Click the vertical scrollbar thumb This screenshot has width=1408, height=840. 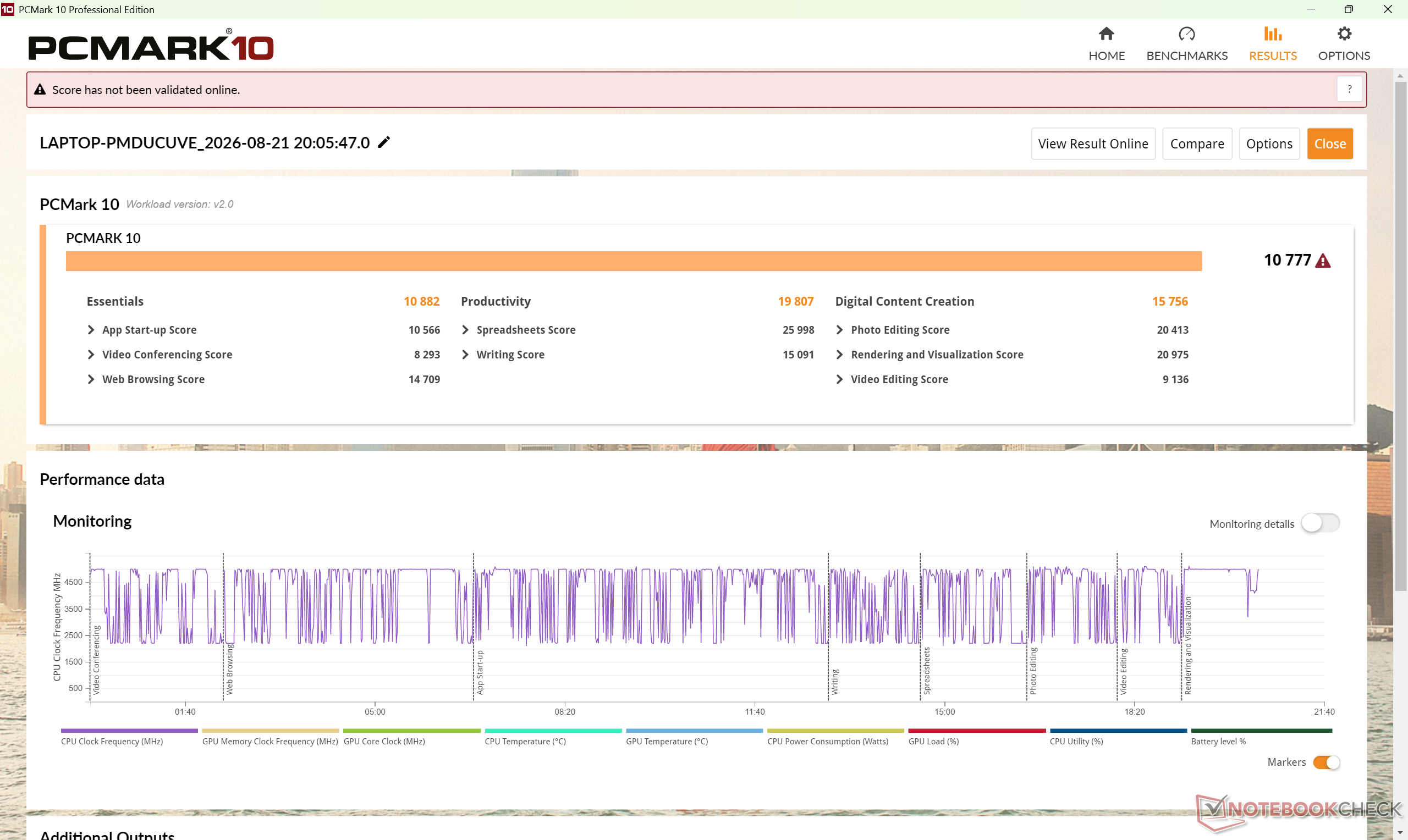point(1400,337)
